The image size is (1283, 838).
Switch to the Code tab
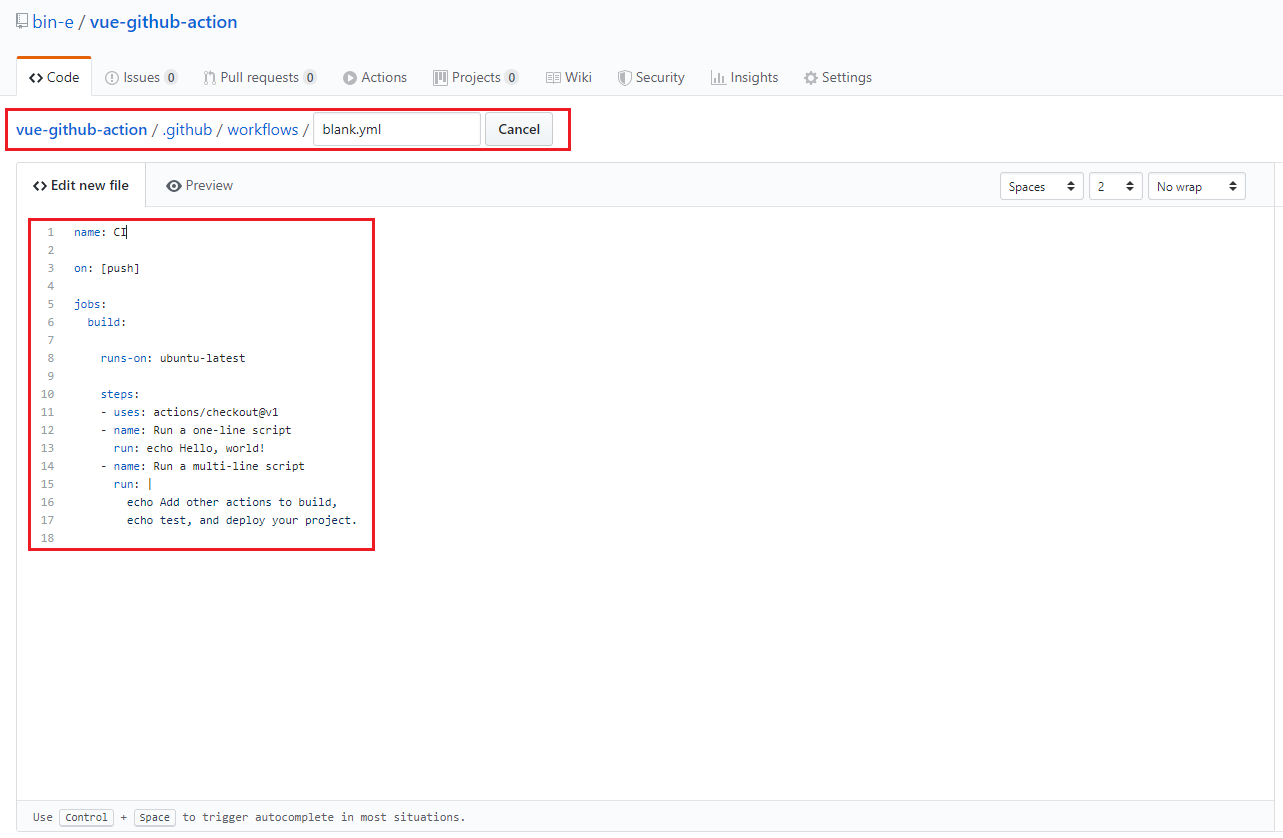pyautogui.click(x=54, y=77)
